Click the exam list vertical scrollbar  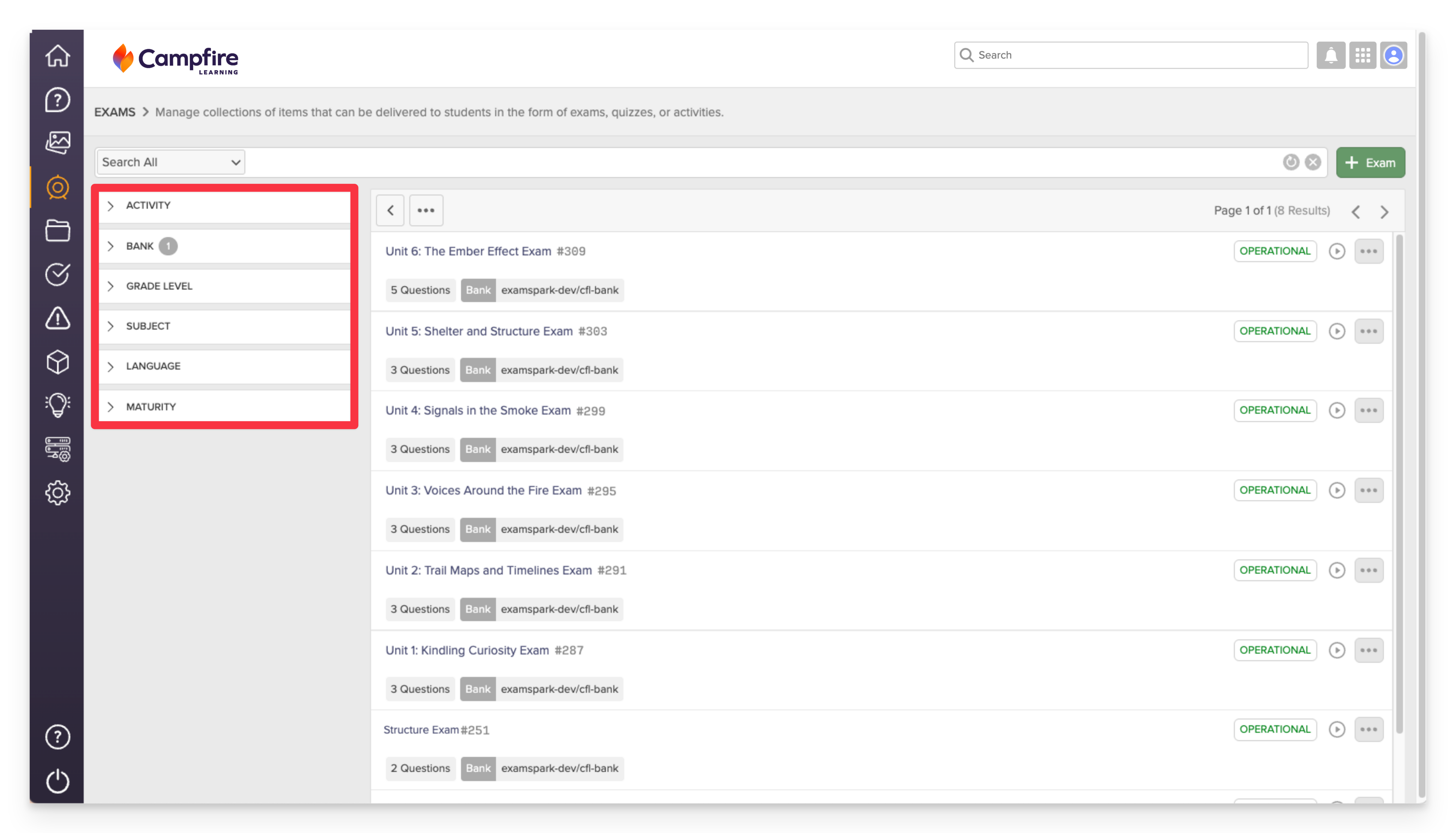click(x=1399, y=483)
